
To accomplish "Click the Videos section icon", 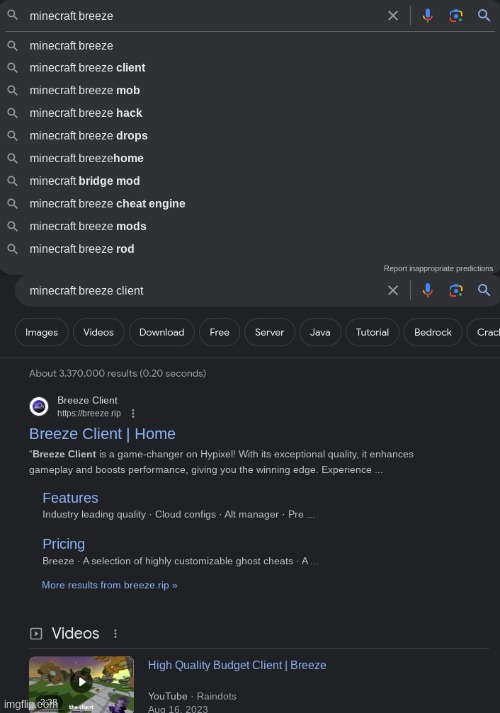I will 36,633.
